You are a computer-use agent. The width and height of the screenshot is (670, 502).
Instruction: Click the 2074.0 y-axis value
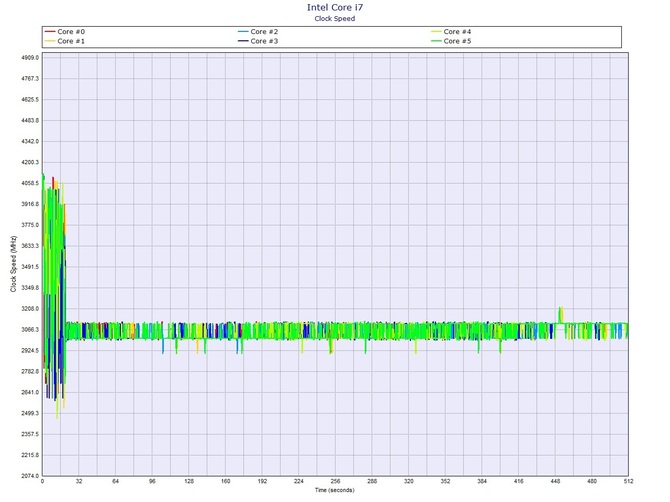(30, 476)
